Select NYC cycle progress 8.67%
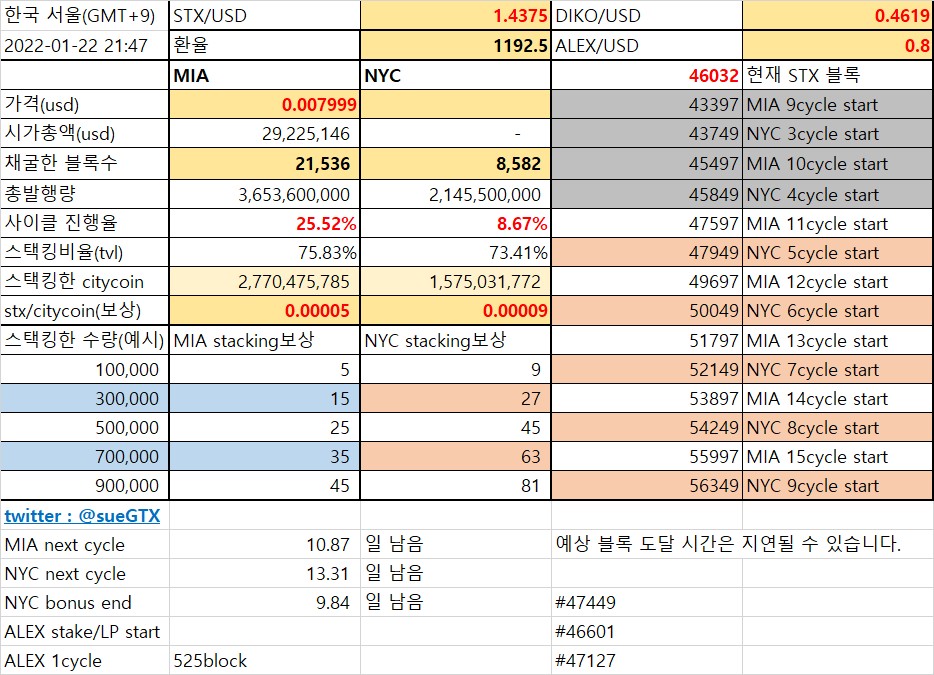Screen dimensions: 934x675 456,223
